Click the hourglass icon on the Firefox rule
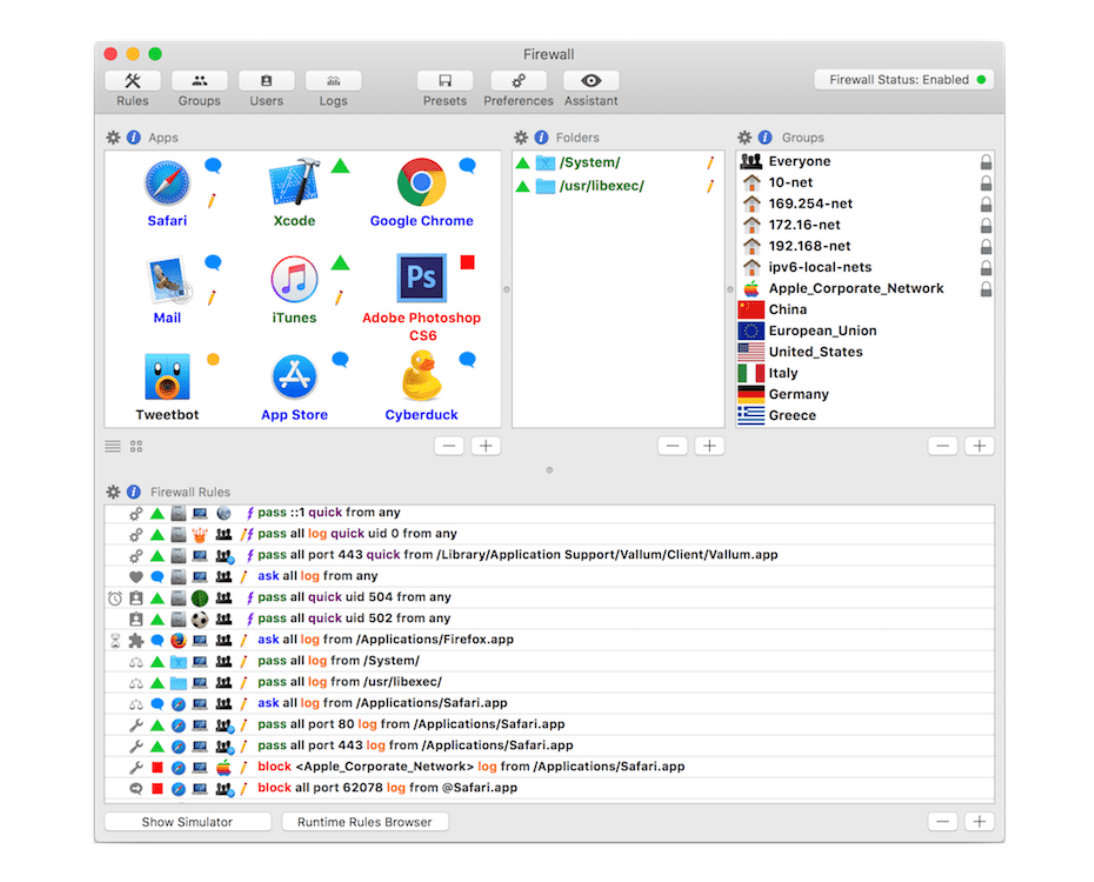The image size is (1094, 882). [115, 640]
